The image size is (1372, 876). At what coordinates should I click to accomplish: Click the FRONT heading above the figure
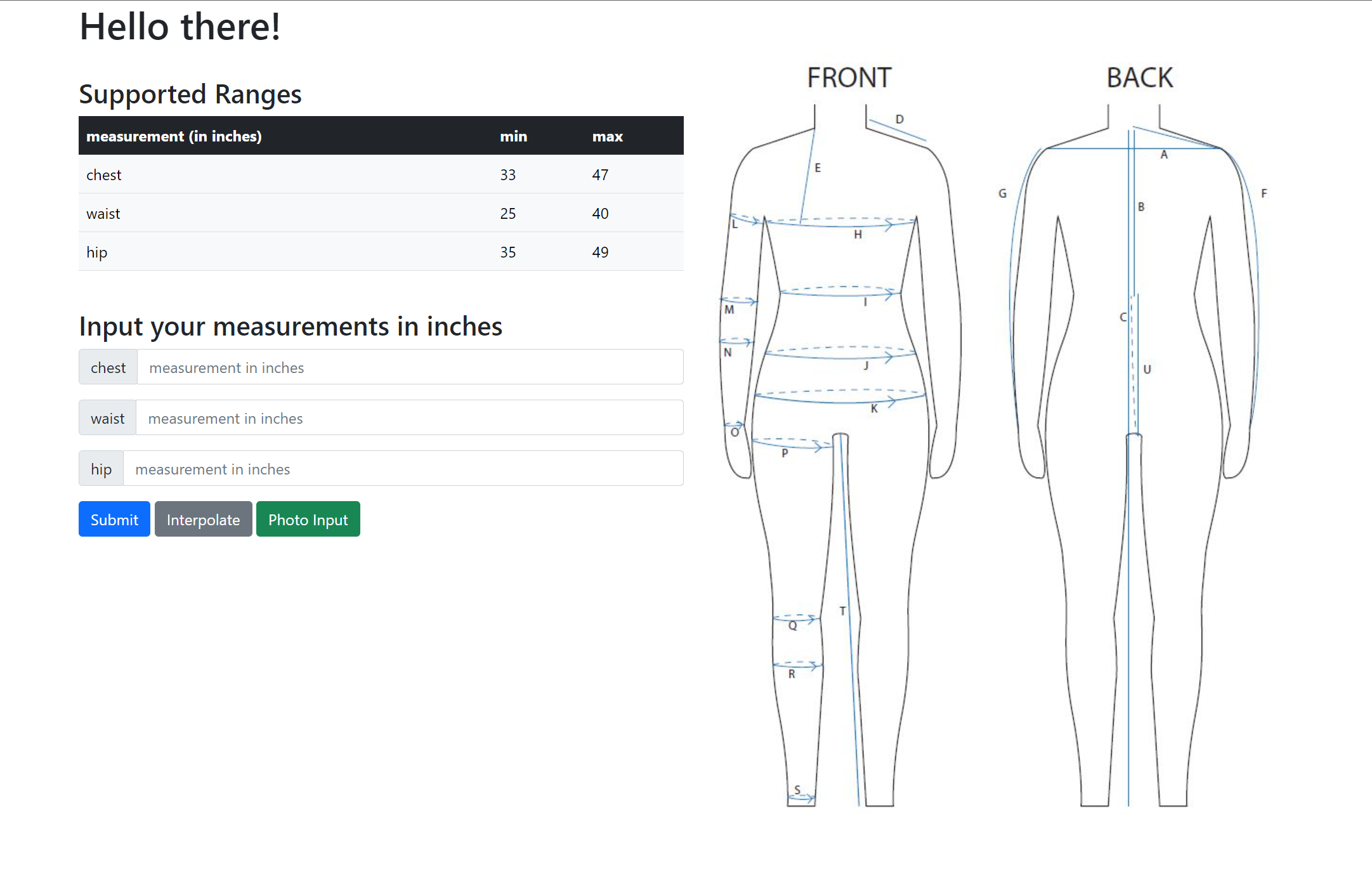coord(850,76)
